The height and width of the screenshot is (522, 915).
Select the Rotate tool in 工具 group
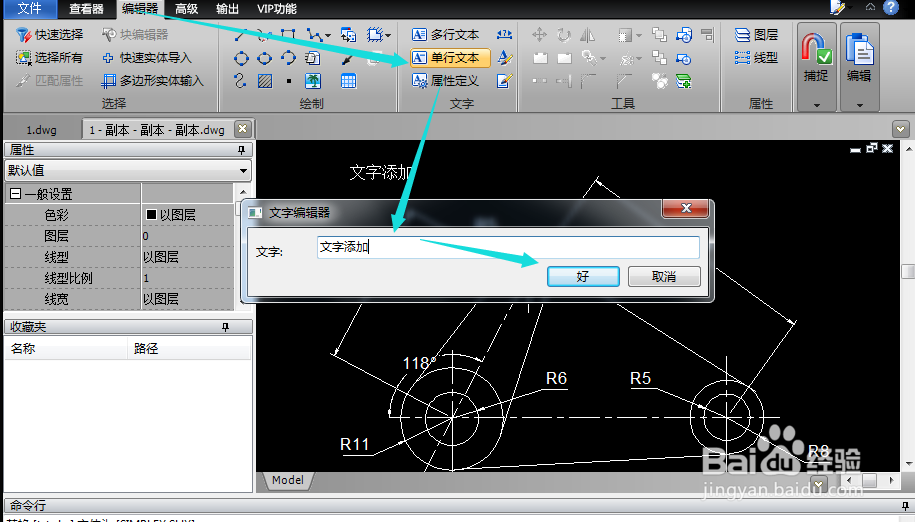[564, 35]
